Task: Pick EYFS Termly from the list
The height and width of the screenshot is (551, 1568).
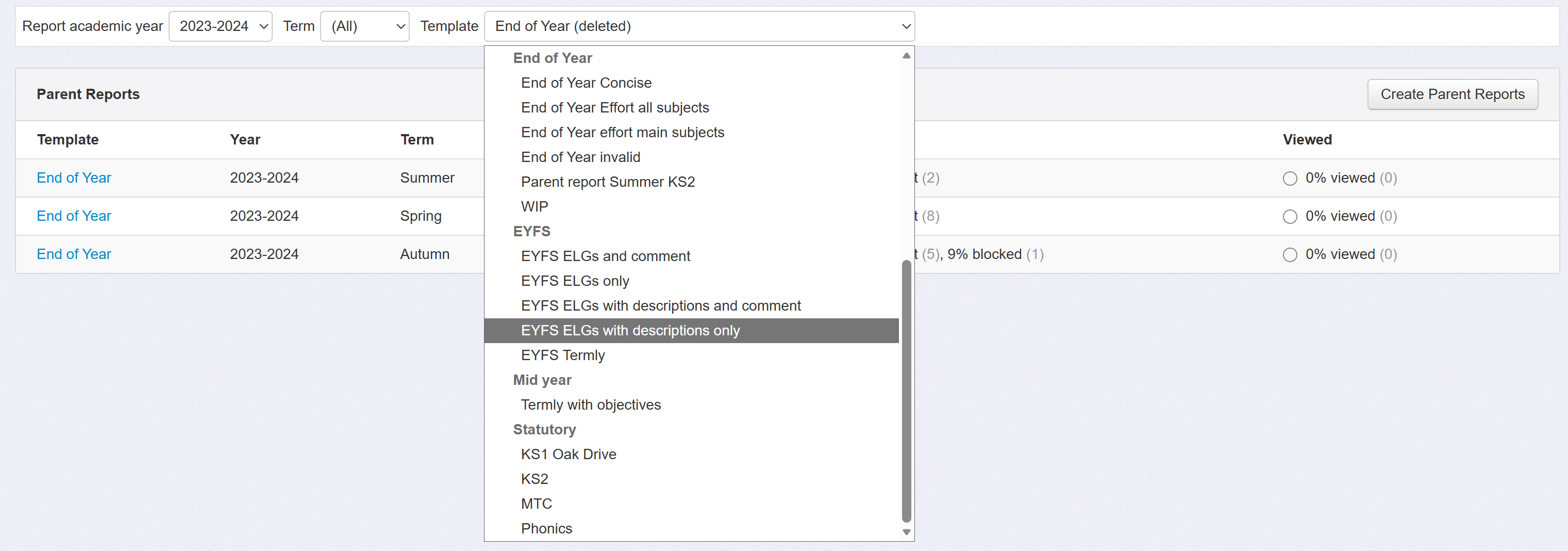Action: coord(562,355)
